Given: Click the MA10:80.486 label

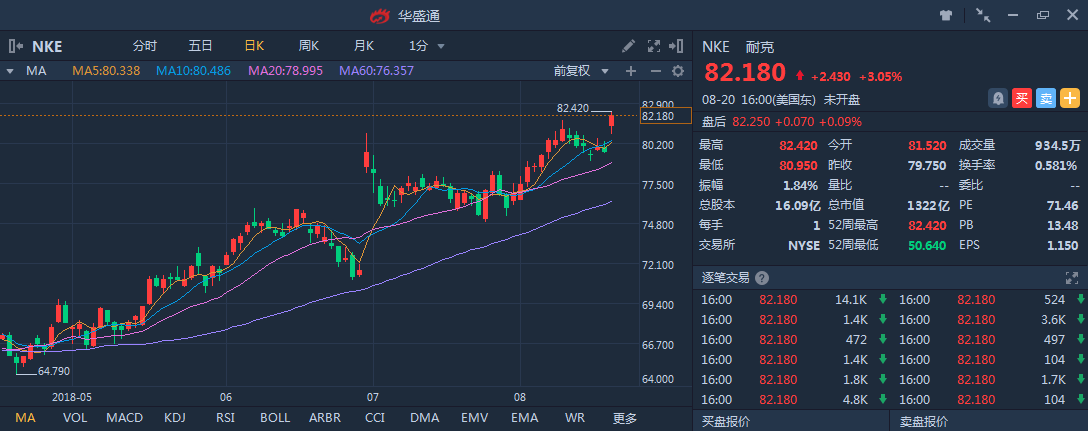Looking at the screenshot, I should (x=194, y=71).
